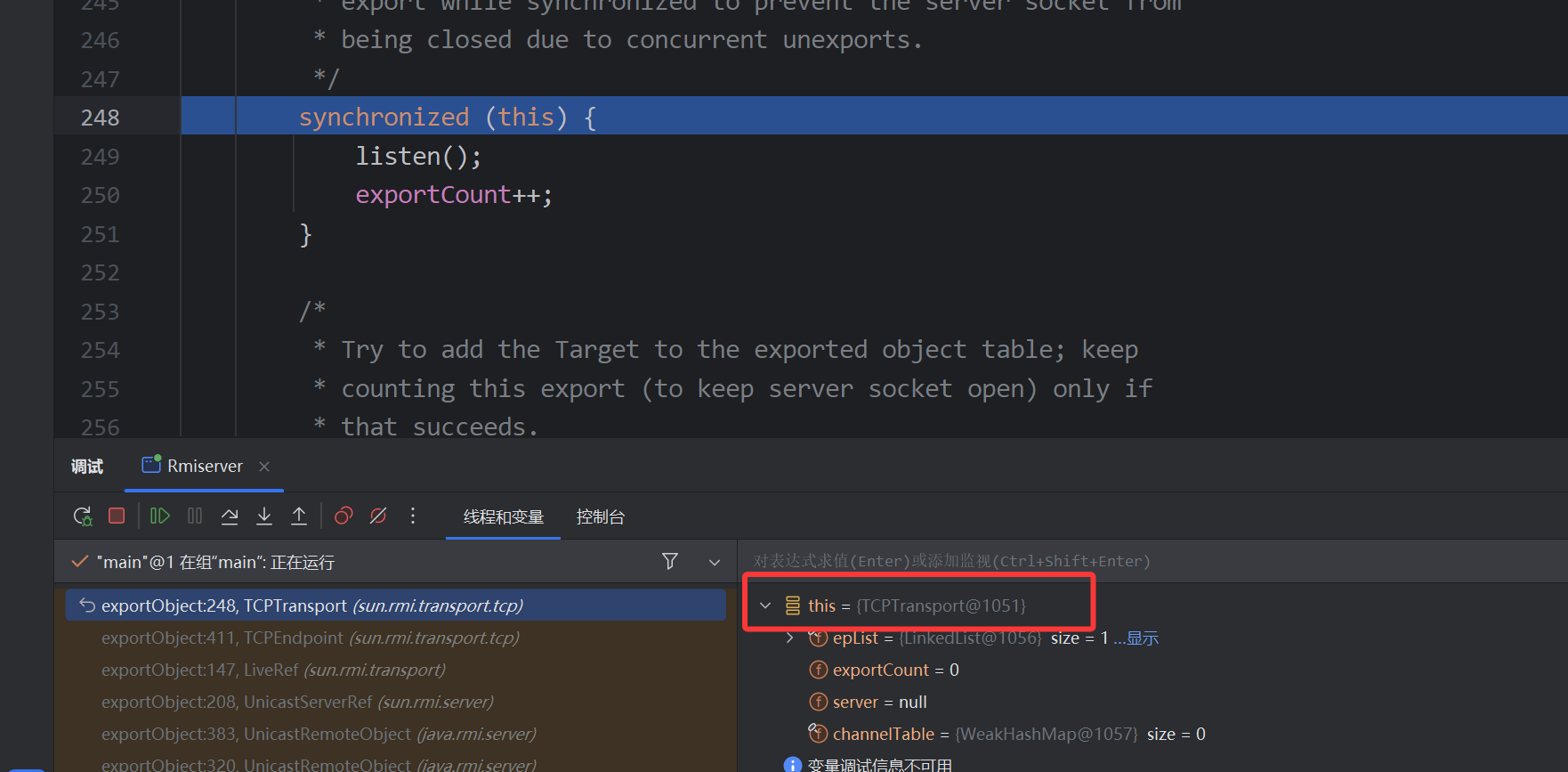Close the Rmiserver debug tab

[264, 467]
